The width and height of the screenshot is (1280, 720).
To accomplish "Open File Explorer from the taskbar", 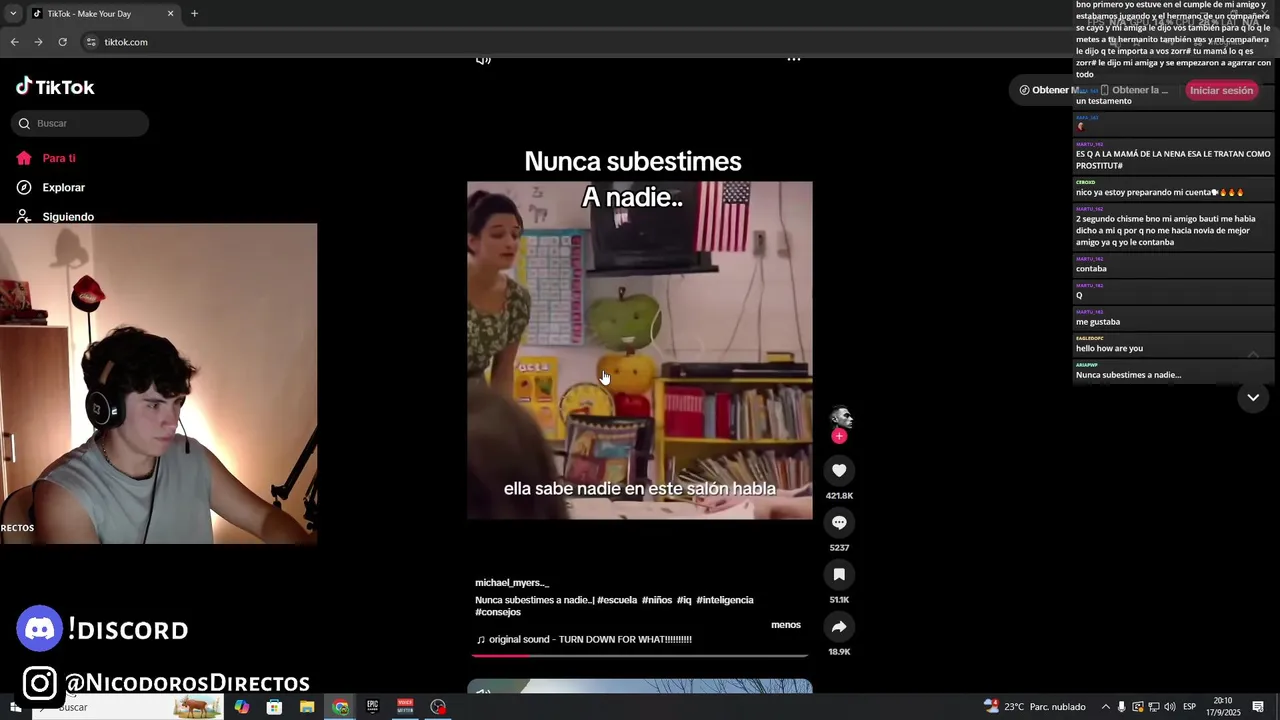I will pos(307,707).
